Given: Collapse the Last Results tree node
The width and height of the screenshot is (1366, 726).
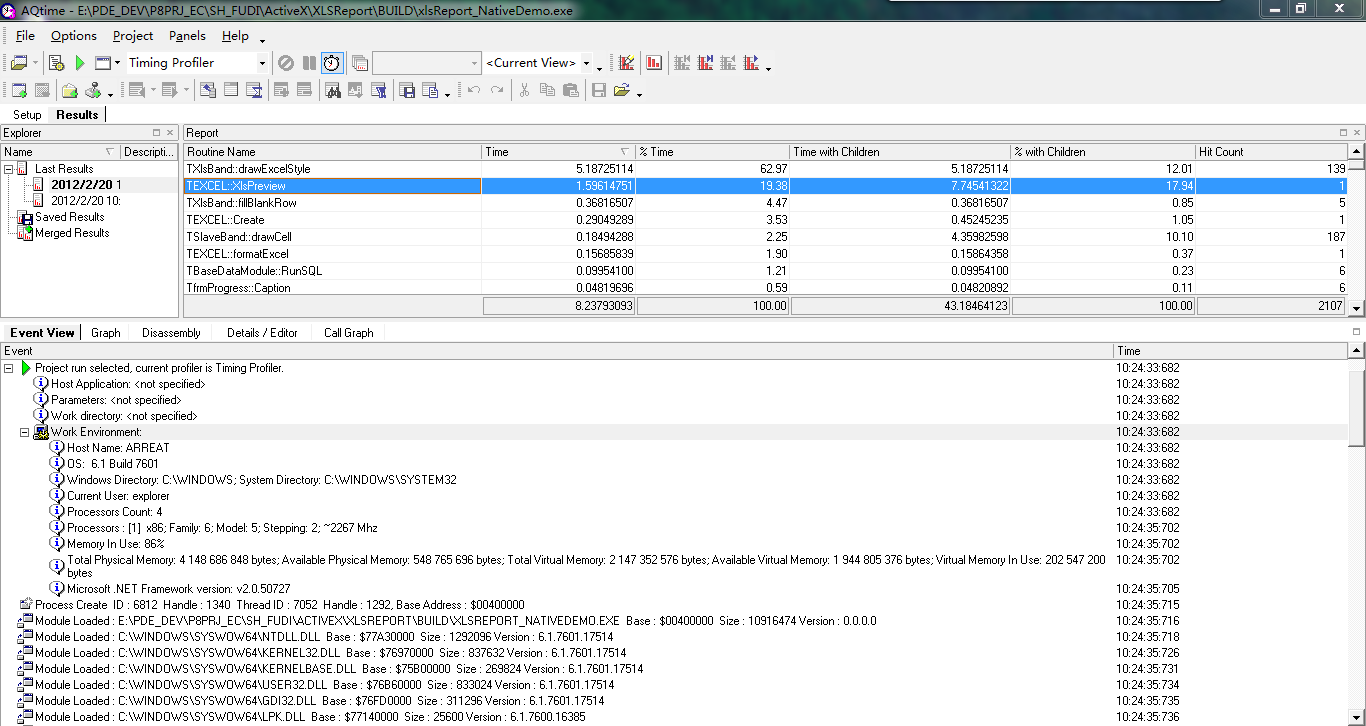Looking at the screenshot, I should 9,169.
